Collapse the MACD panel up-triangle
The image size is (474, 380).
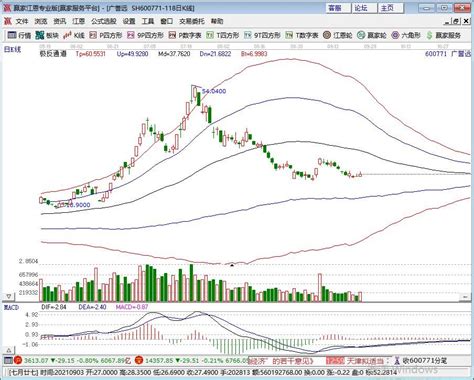pos(9,350)
